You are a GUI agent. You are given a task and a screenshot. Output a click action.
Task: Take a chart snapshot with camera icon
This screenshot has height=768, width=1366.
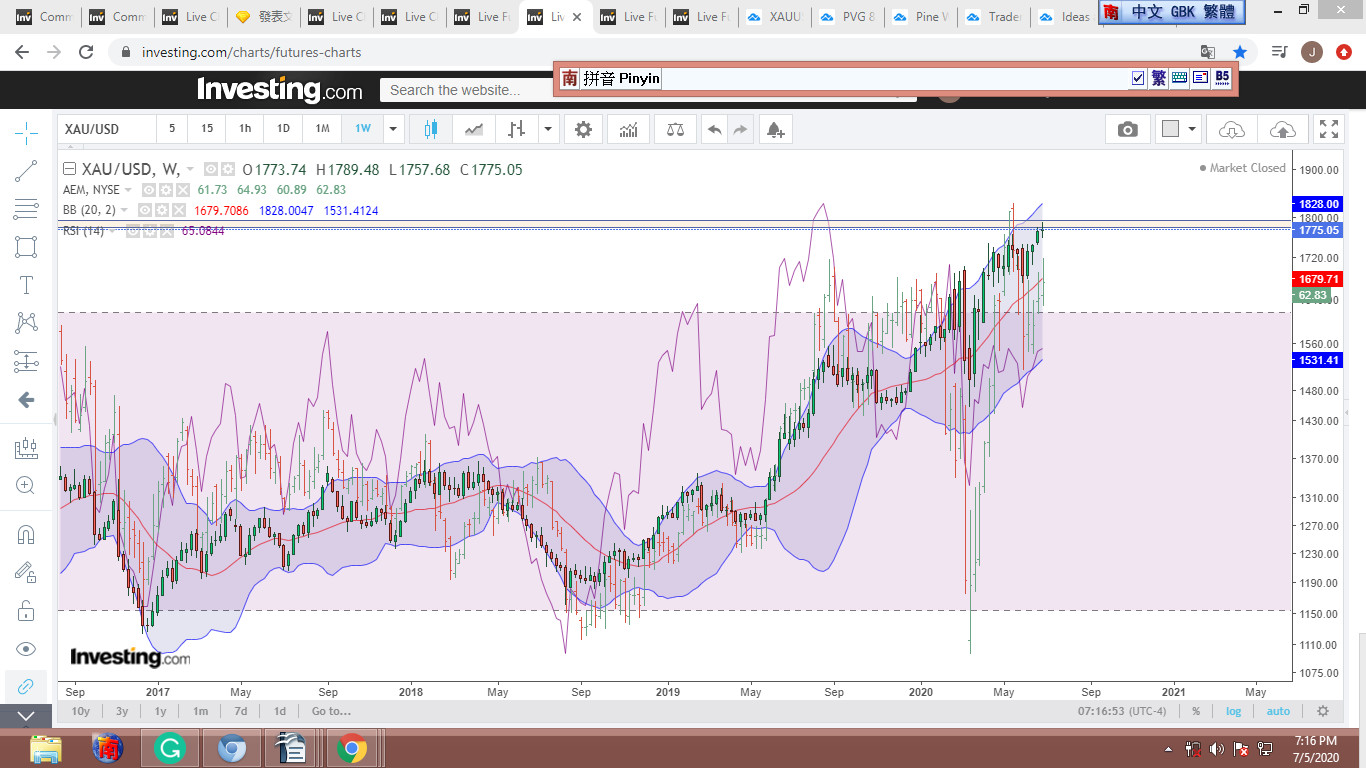tap(1127, 130)
